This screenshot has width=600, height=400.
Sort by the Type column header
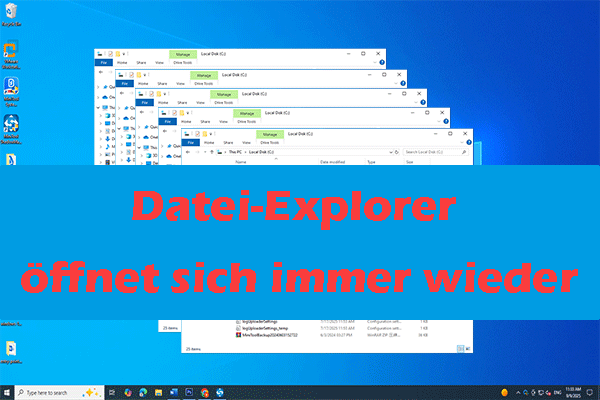pyautogui.click(x=371, y=162)
